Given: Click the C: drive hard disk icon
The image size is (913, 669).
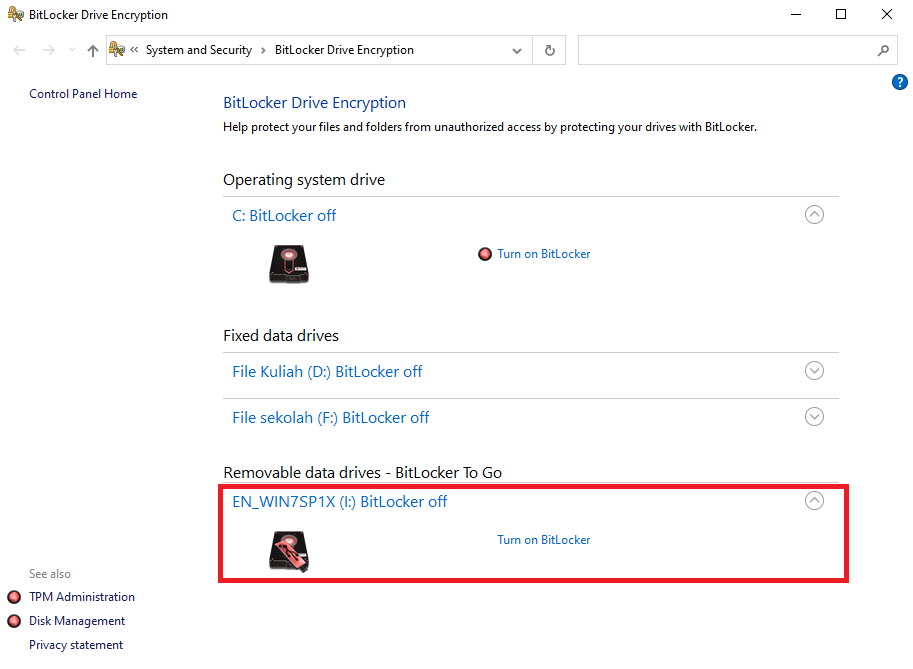Looking at the screenshot, I should pos(289,264).
